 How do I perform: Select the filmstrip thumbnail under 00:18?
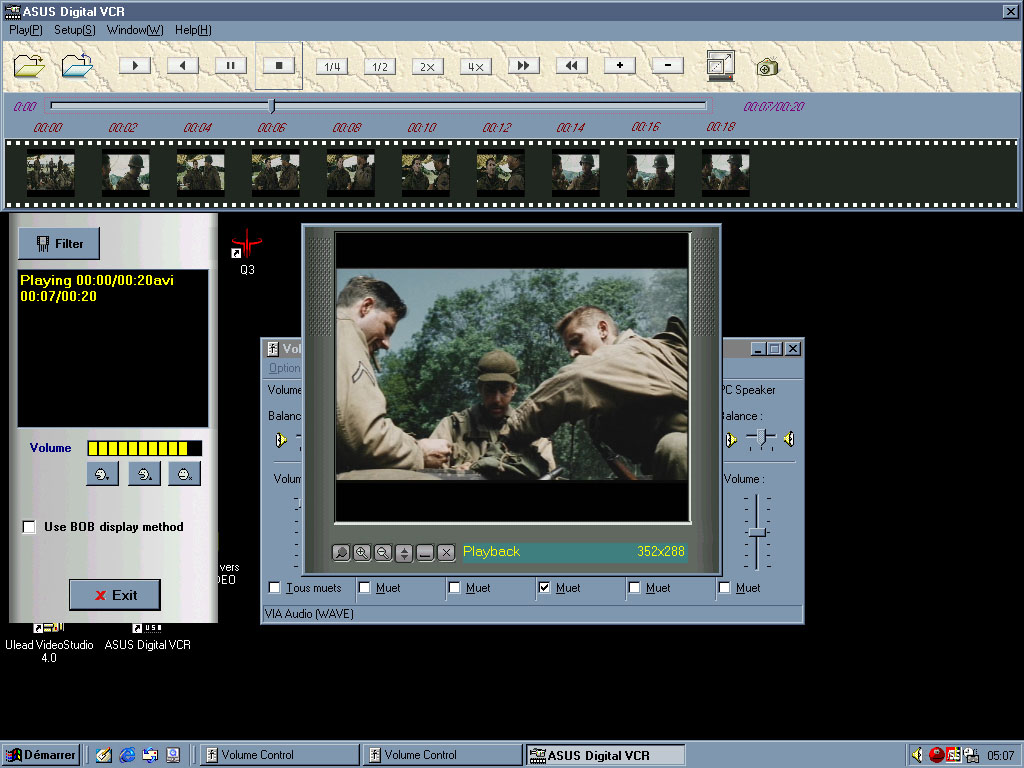pos(726,172)
